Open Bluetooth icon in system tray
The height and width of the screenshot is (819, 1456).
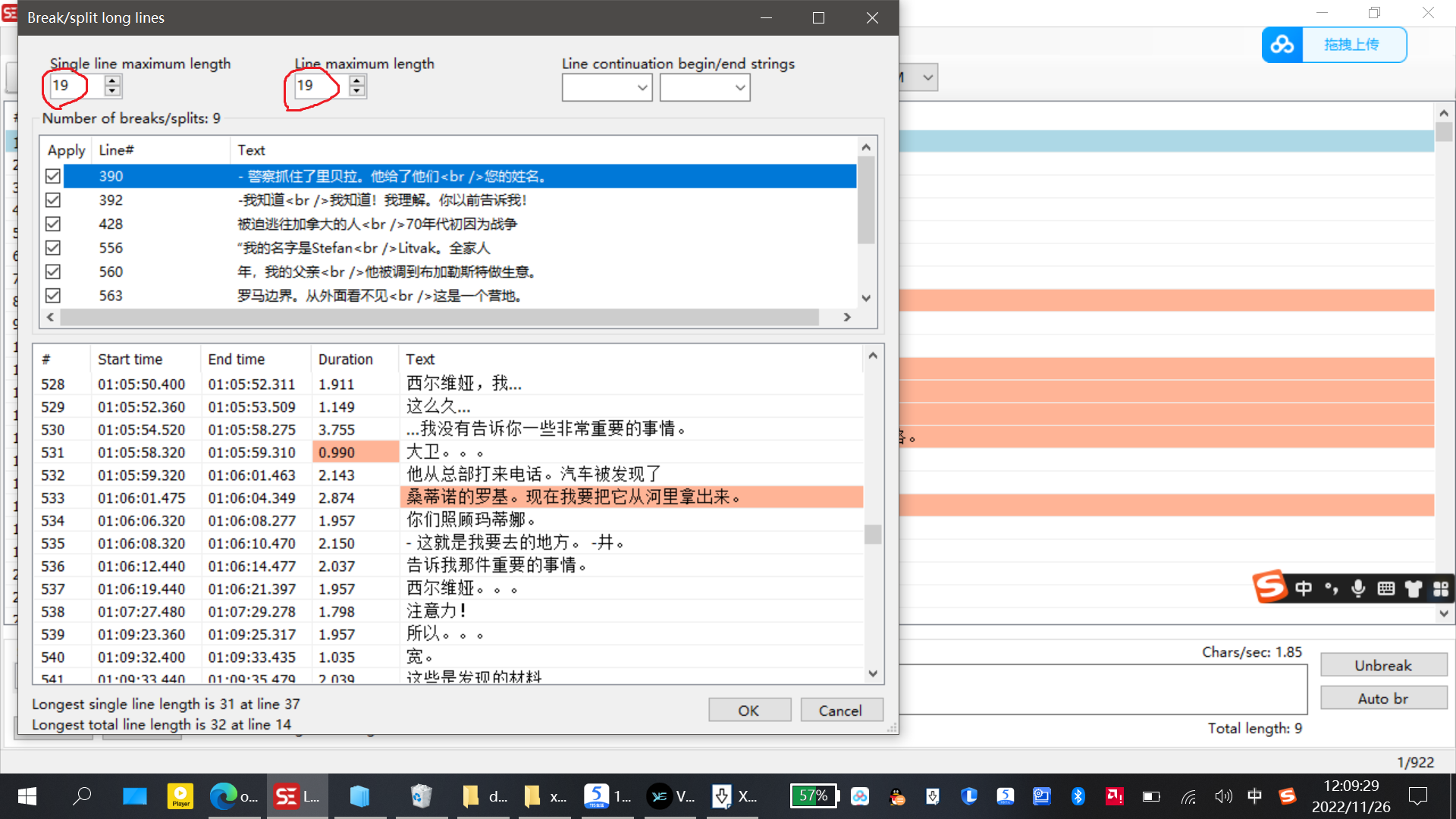coord(1078,796)
